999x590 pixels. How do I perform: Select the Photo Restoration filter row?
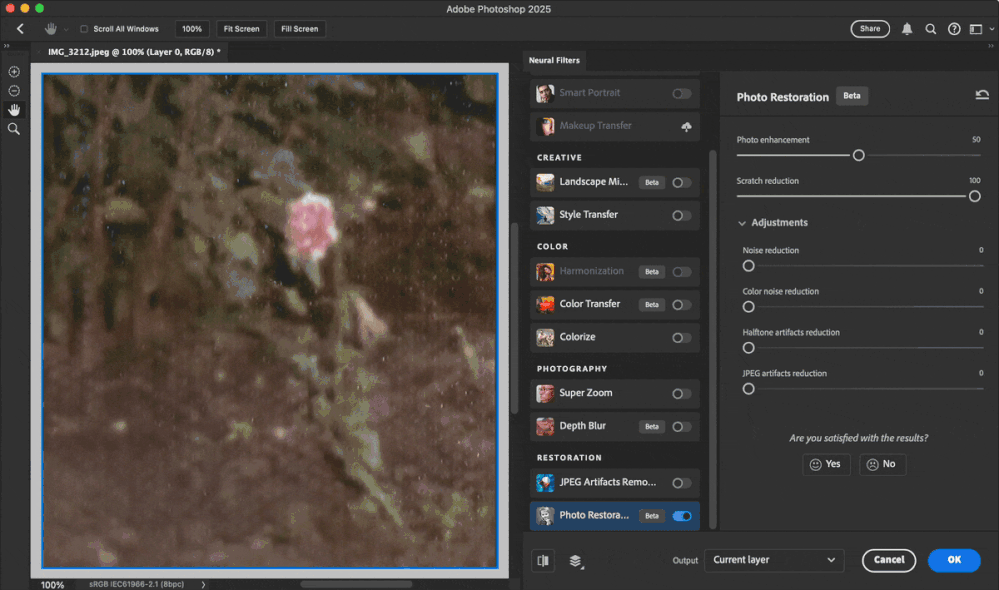pos(614,515)
